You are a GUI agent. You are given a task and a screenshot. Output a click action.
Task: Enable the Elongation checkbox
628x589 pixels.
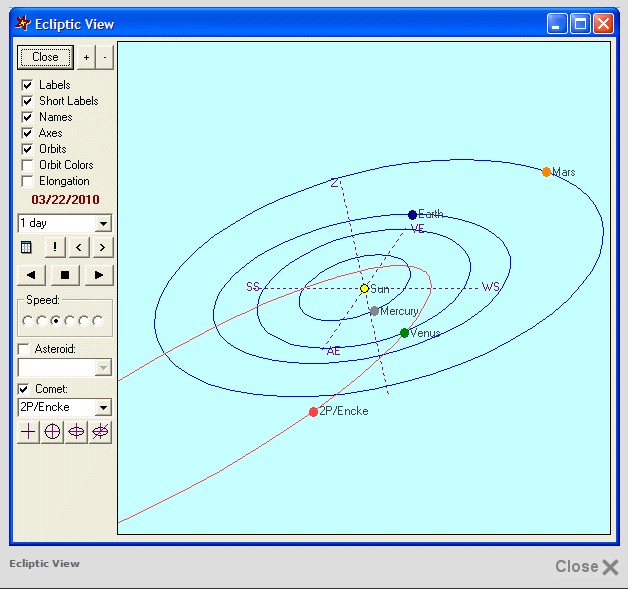coord(27,181)
